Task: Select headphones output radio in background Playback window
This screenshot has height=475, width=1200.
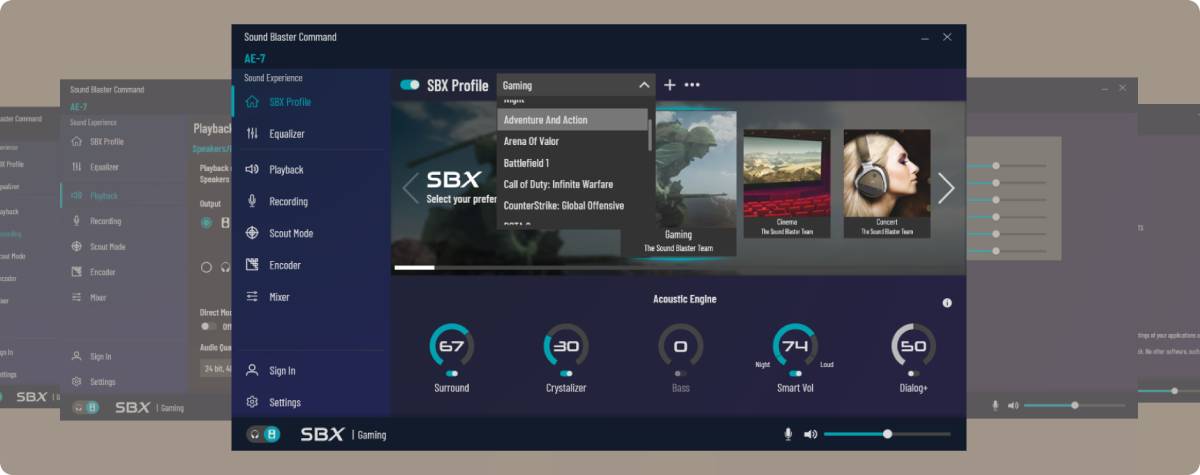Action: tap(206, 267)
